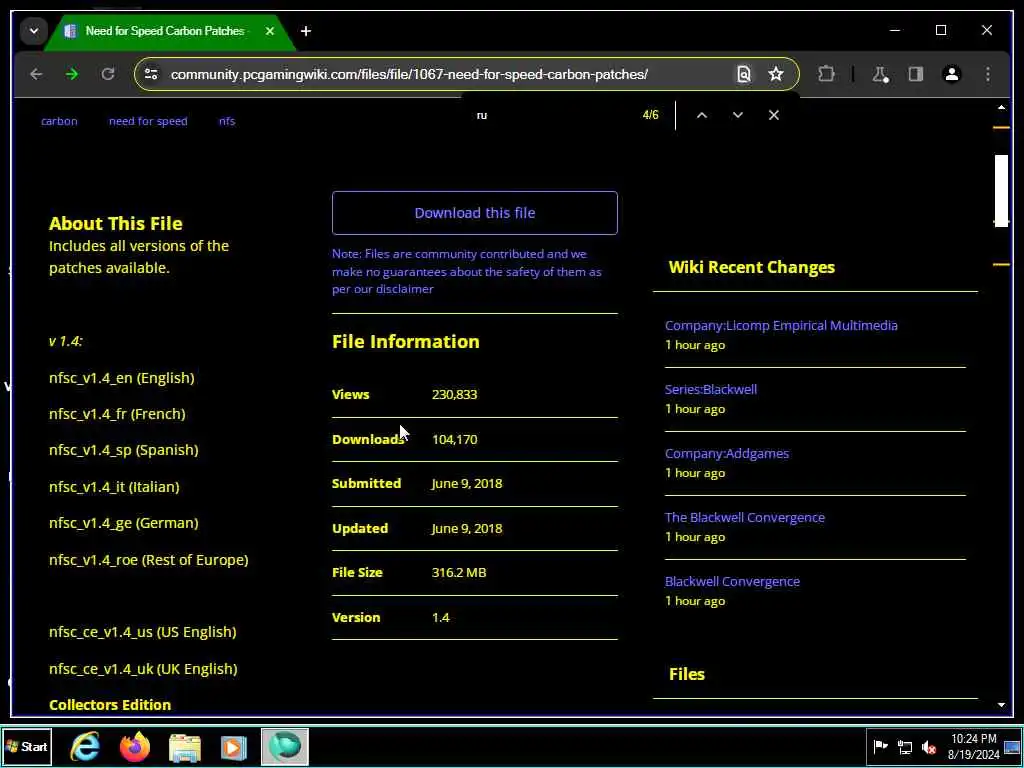Open a new browser tab
The height and width of the screenshot is (768, 1024).
click(x=306, y=31)
